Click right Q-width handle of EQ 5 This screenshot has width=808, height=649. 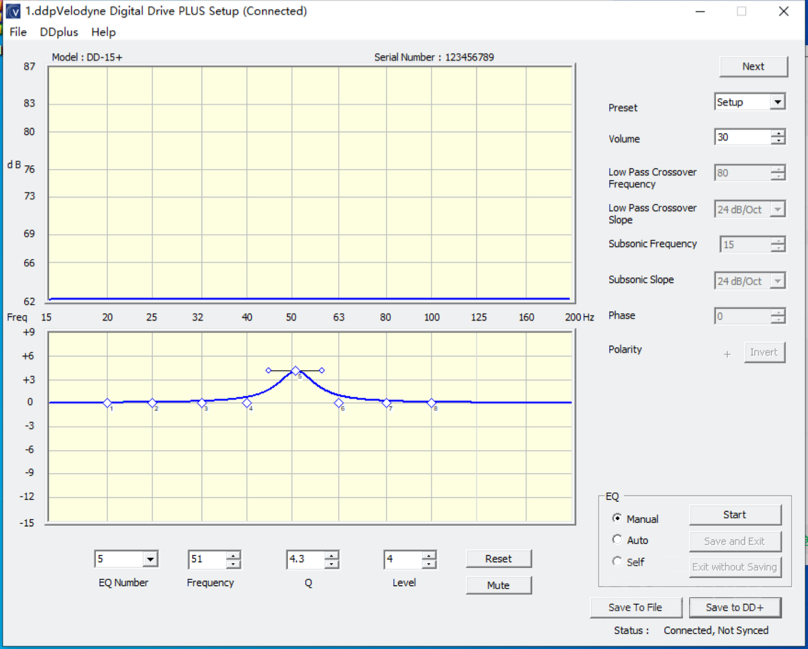[322, 370]
